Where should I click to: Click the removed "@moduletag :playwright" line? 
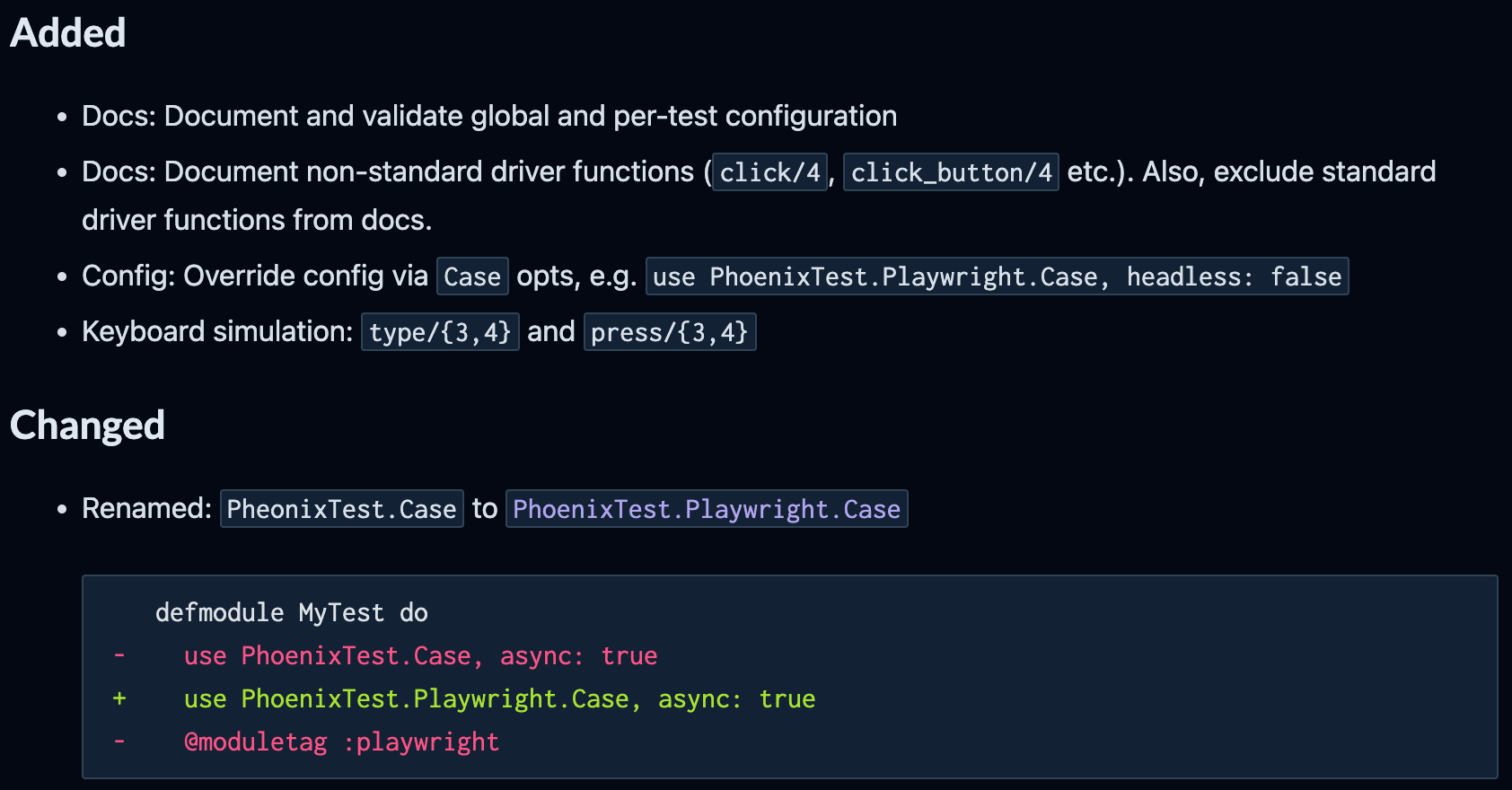[341, 742]
